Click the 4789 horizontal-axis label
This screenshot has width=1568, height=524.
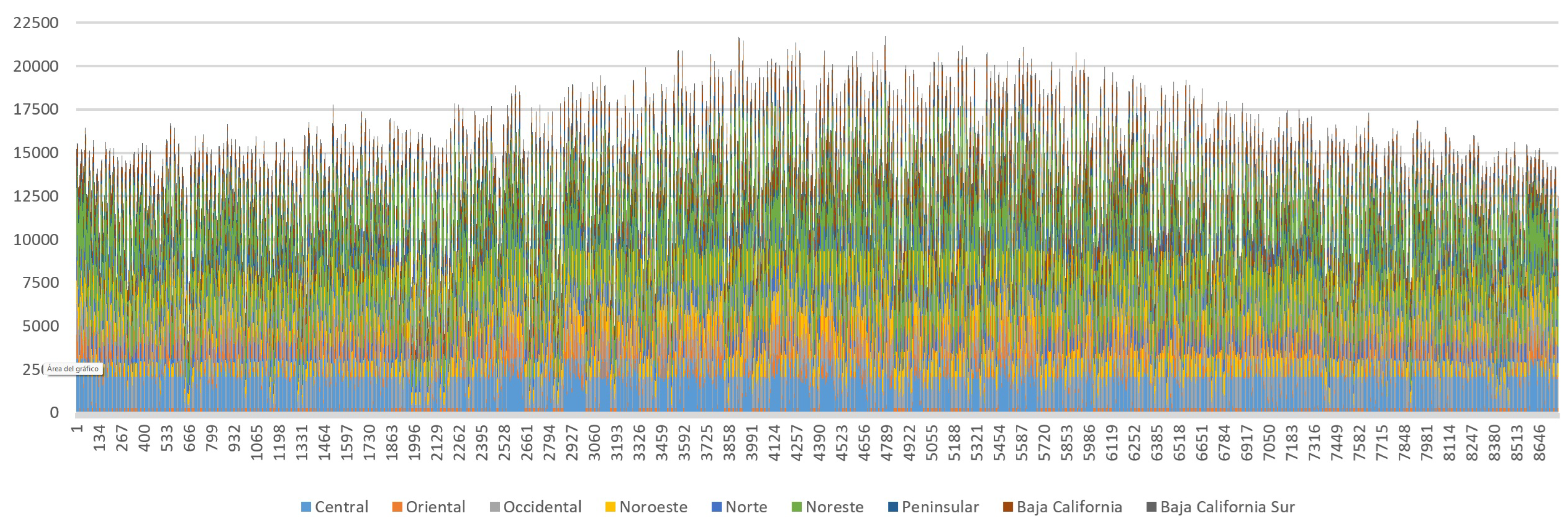(x=887, y=442)
